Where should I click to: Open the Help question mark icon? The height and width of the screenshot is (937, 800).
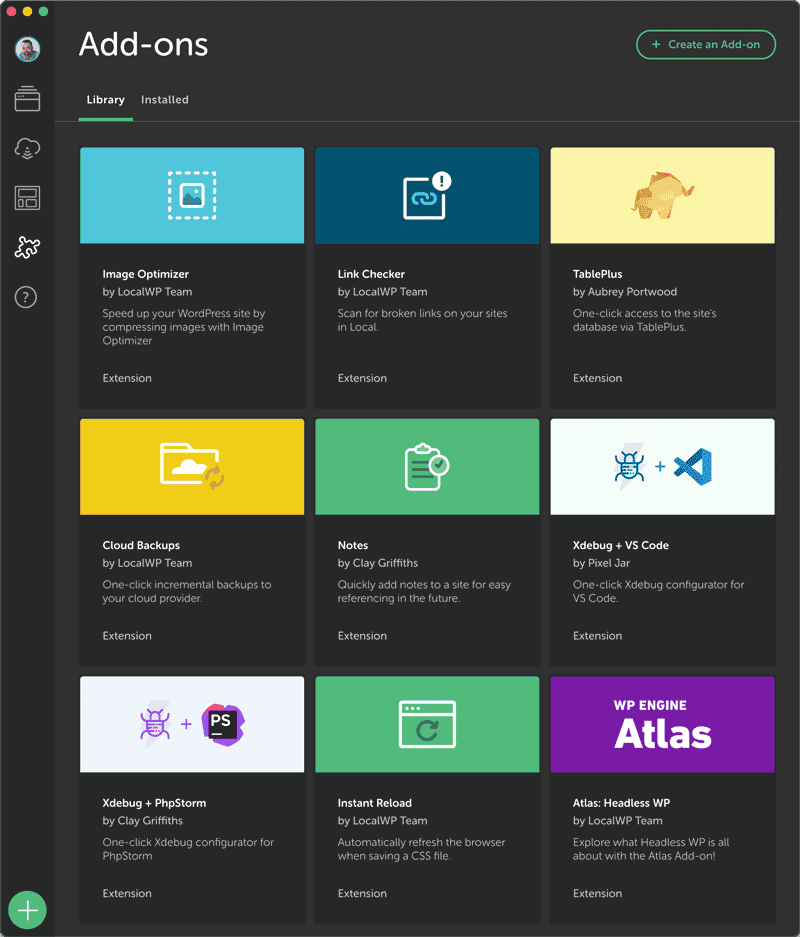26,297
